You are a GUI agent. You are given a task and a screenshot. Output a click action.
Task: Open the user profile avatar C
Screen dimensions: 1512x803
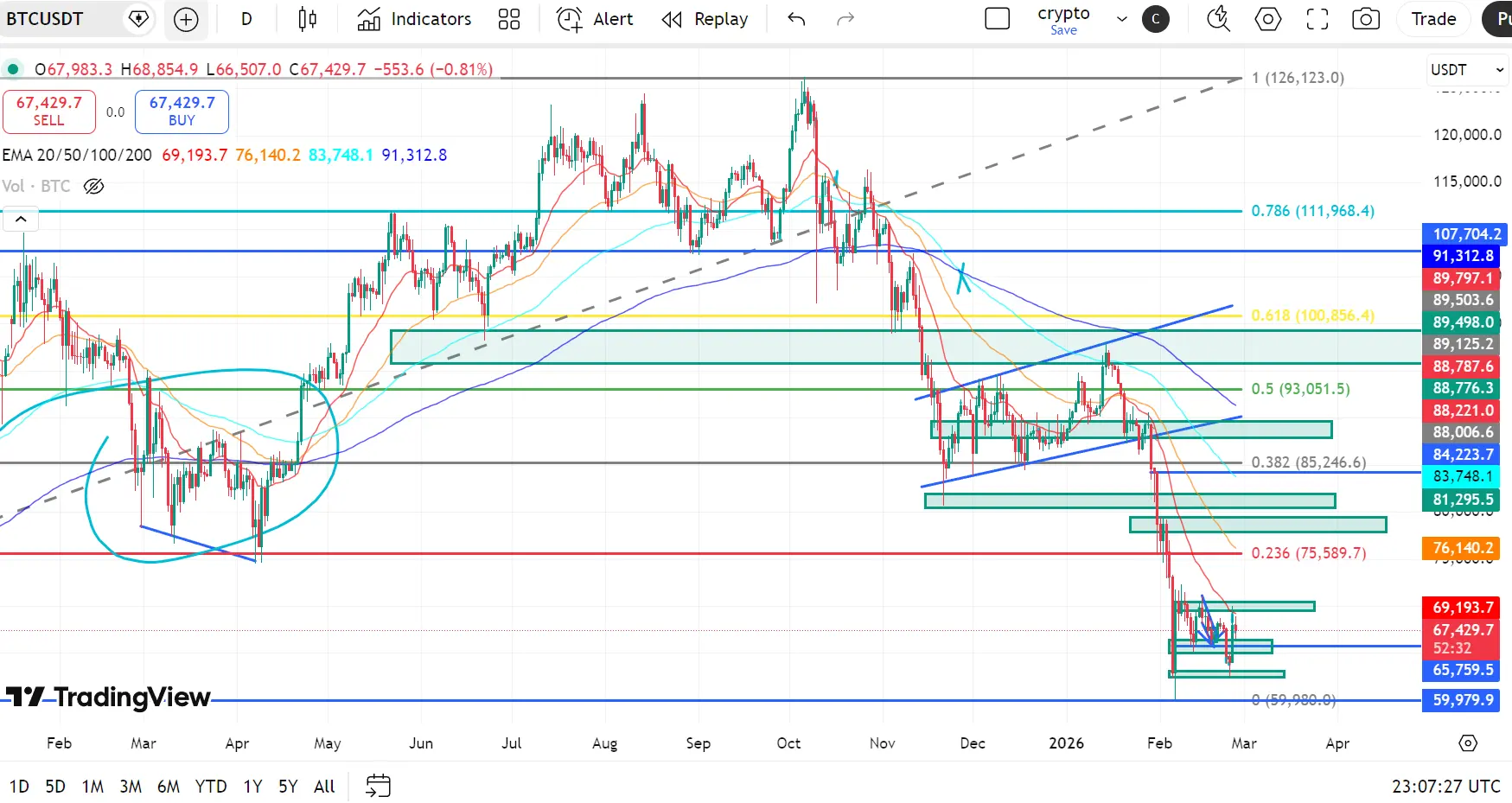[1156, 19]
